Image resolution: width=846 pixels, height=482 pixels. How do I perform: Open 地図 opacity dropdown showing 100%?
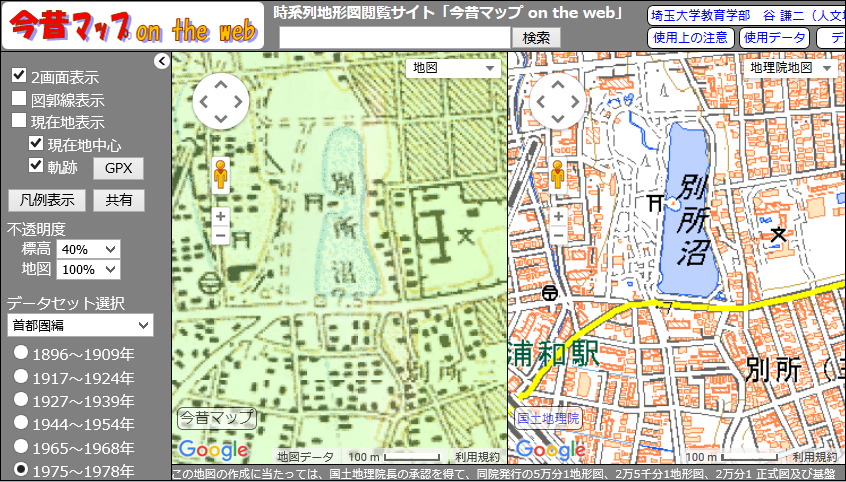pyautogui.click(x=88, y=269)
